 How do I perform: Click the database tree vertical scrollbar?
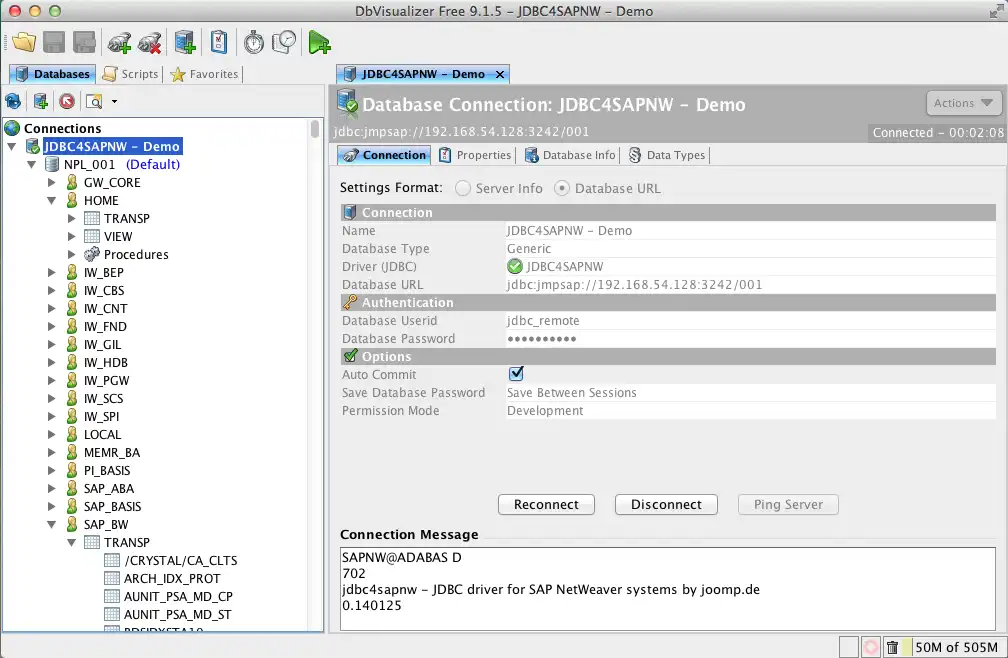(314, 129)
